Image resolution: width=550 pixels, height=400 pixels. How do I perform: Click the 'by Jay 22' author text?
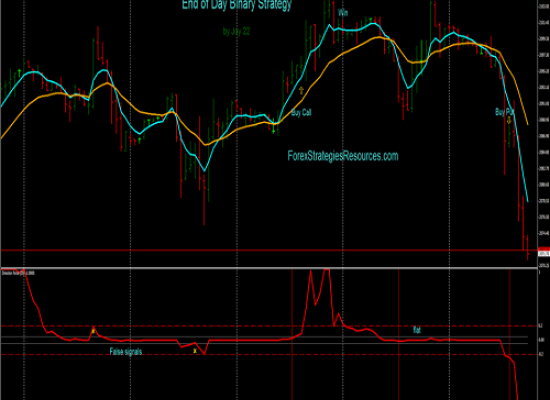(x=236, y=32)
